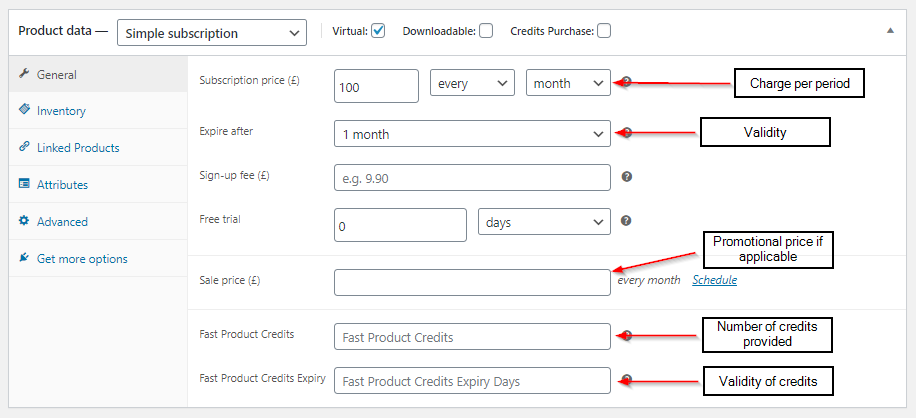This screenshot has height=418, width=916.
Task: Click help icon beside Free trial period
Action: click(x=627, y=221)
